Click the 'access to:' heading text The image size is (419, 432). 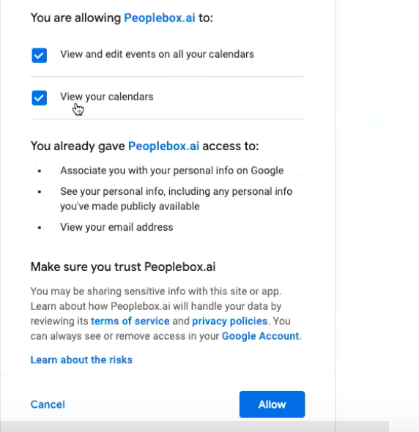click(231, 146)
